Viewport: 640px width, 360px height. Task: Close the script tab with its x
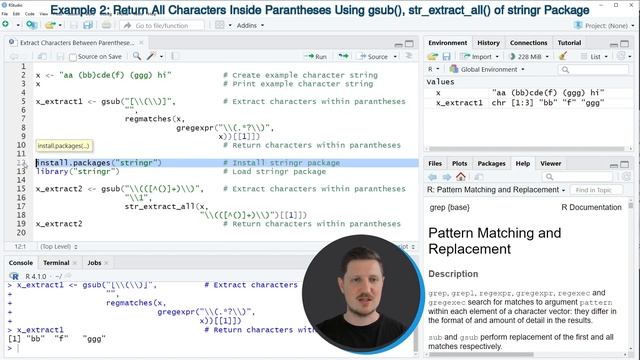[x=141, y=43]
